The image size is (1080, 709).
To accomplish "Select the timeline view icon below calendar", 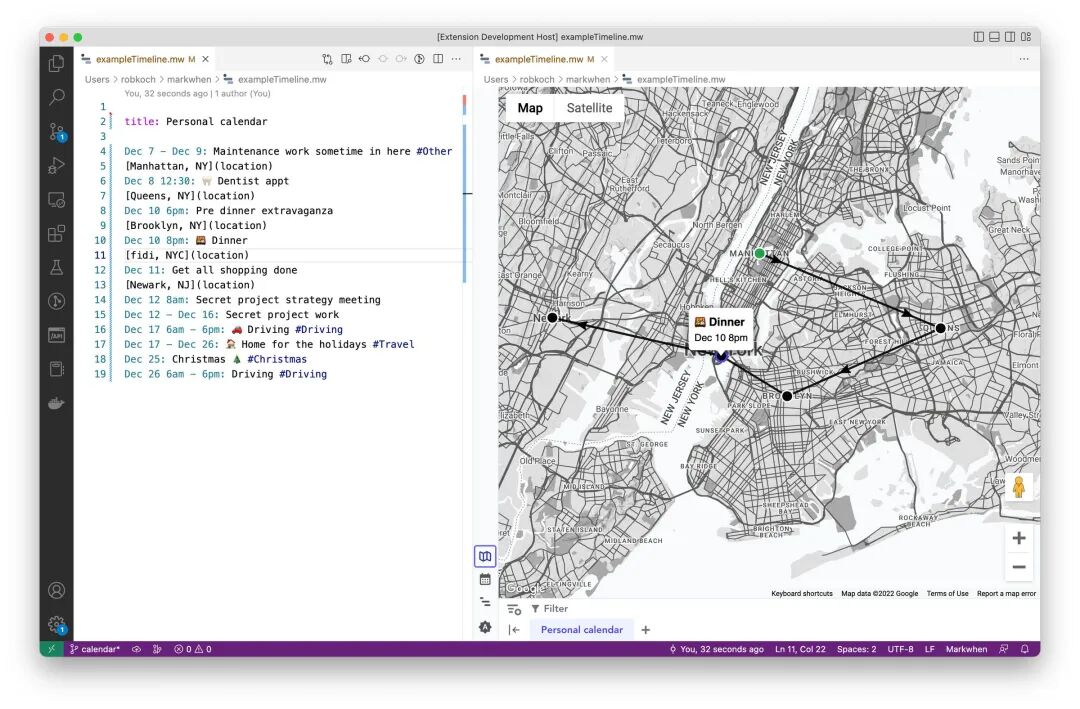I will 485,602.
